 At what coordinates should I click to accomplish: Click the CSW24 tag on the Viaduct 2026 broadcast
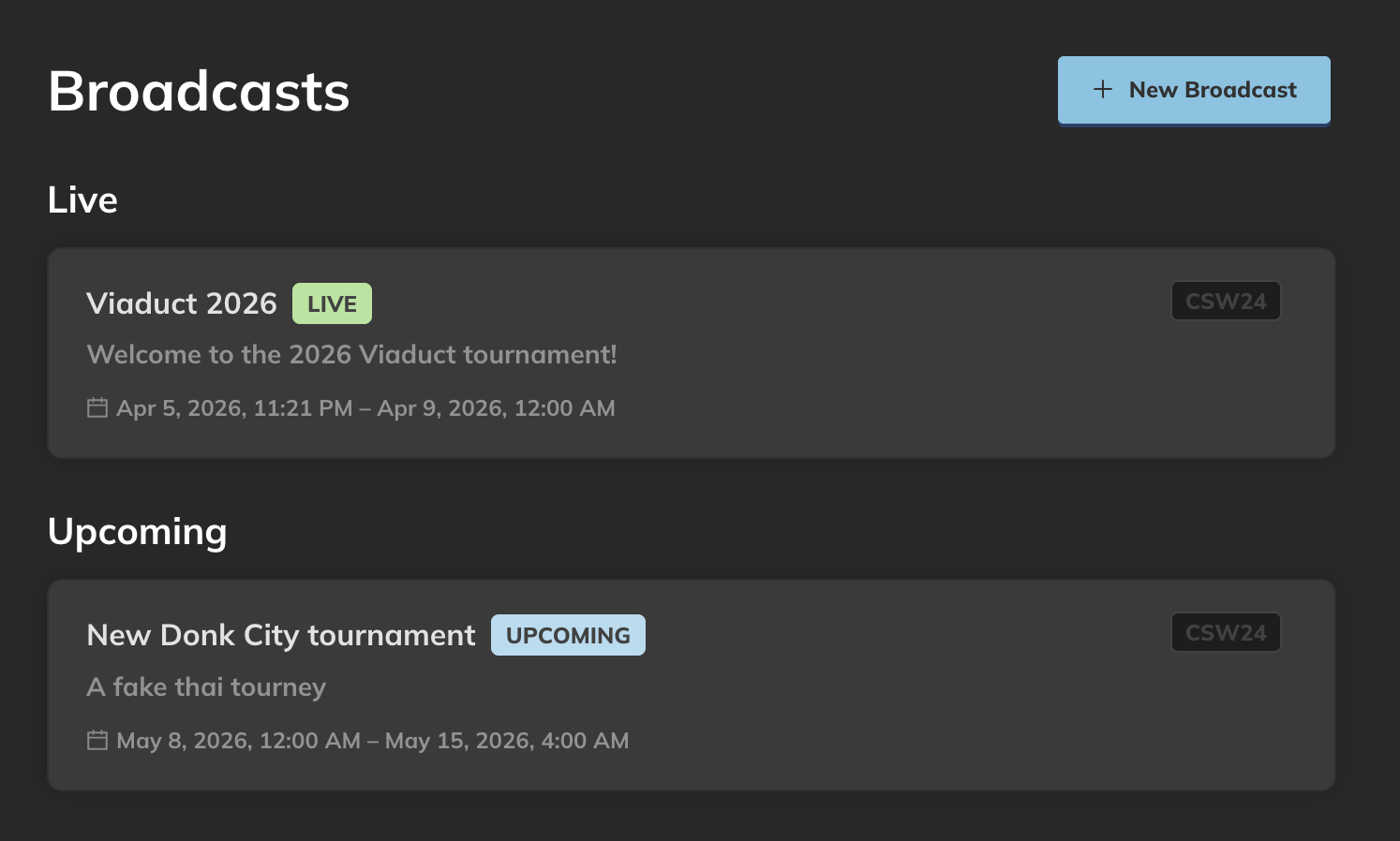pos(1226,301)
